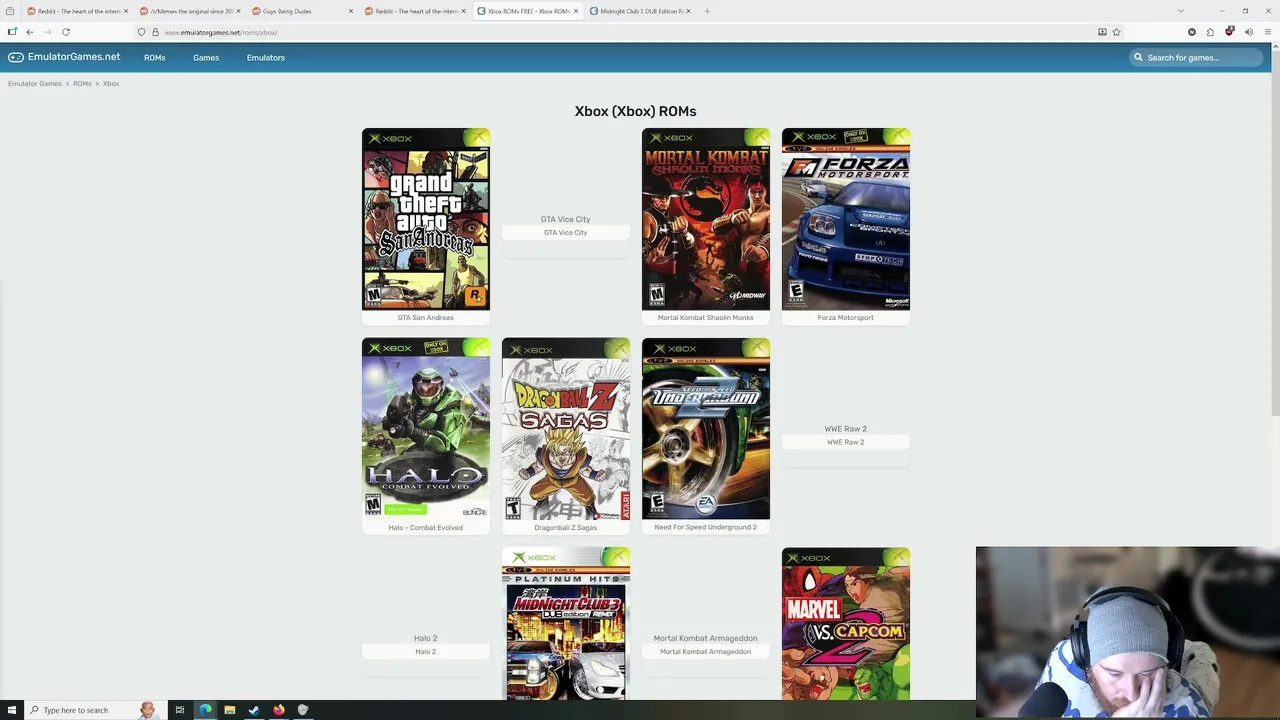Open Firefox from taskbar
Viewport: 1280px width, 720px height.
pos(278,710)
